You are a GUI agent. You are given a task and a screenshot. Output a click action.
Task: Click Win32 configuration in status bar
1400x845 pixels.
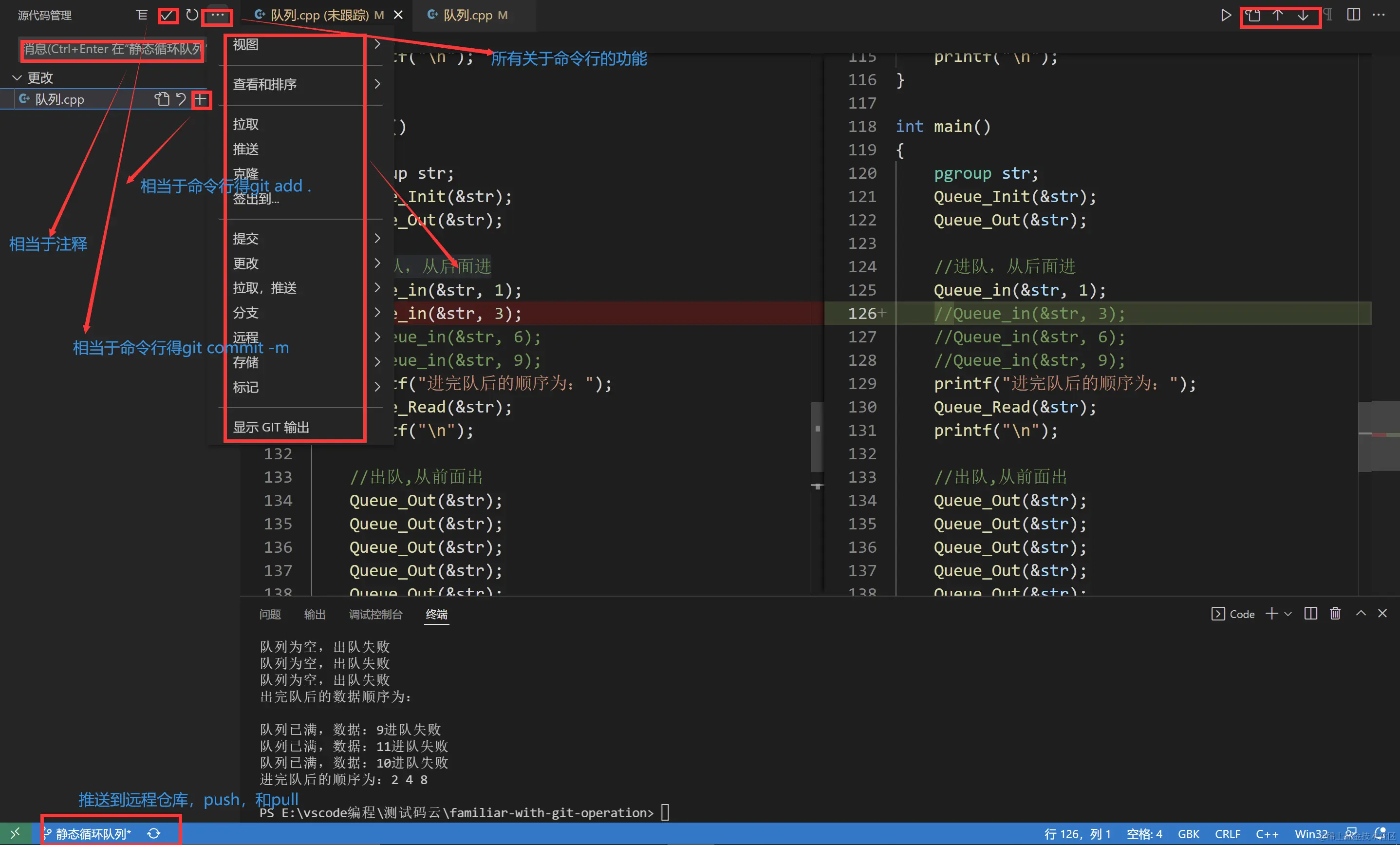click(1311, 834)
